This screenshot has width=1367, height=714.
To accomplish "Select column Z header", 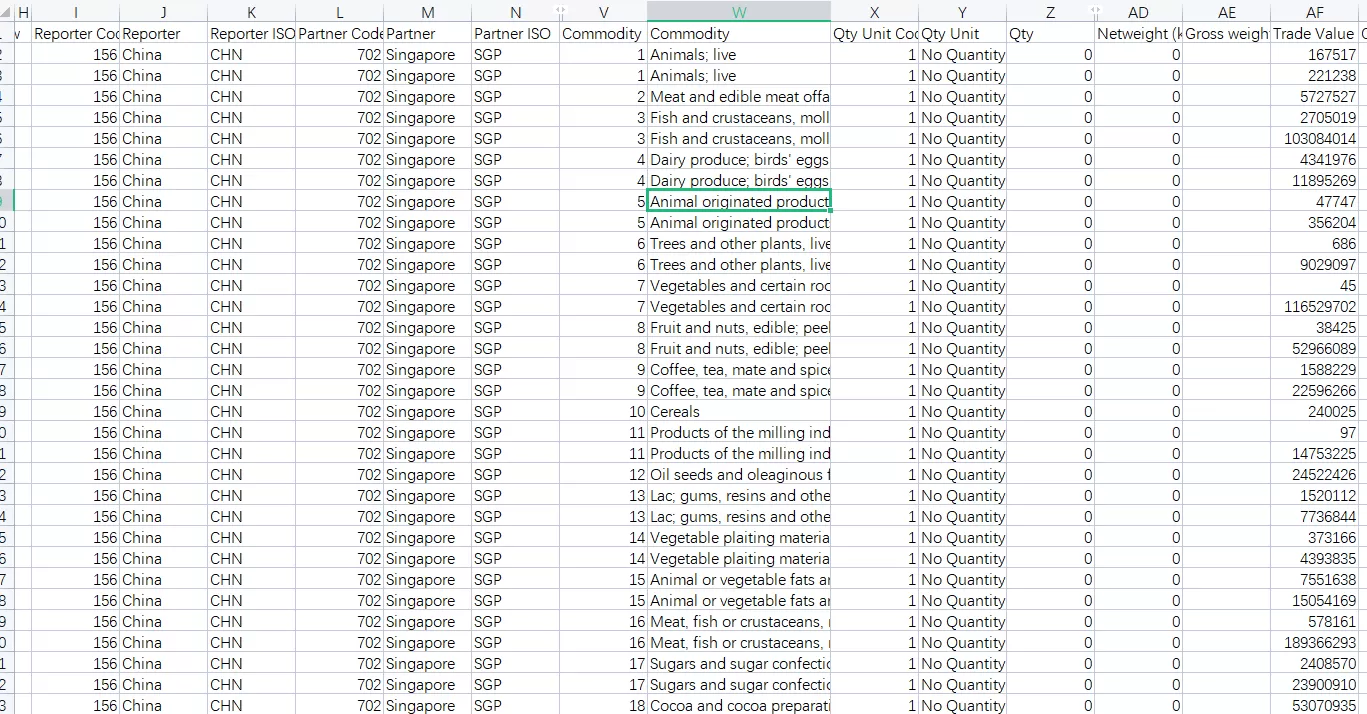I will [1050, 11].
